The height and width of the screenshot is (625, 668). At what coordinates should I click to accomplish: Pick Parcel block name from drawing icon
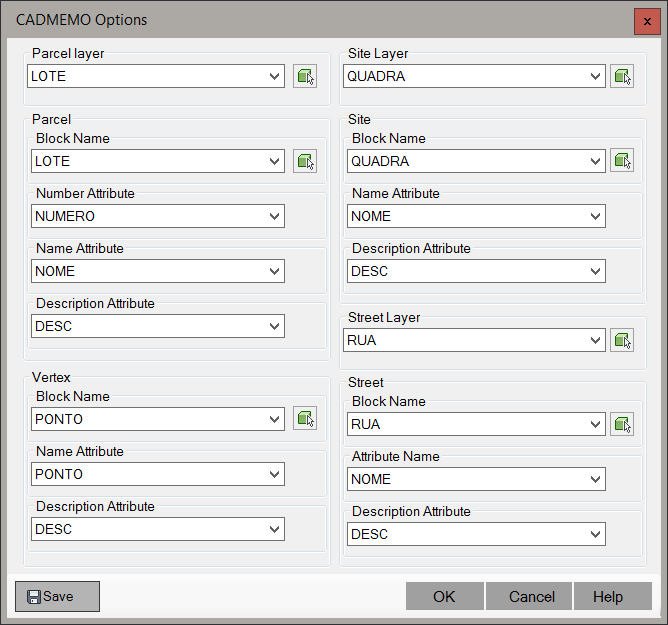point(305,161)
